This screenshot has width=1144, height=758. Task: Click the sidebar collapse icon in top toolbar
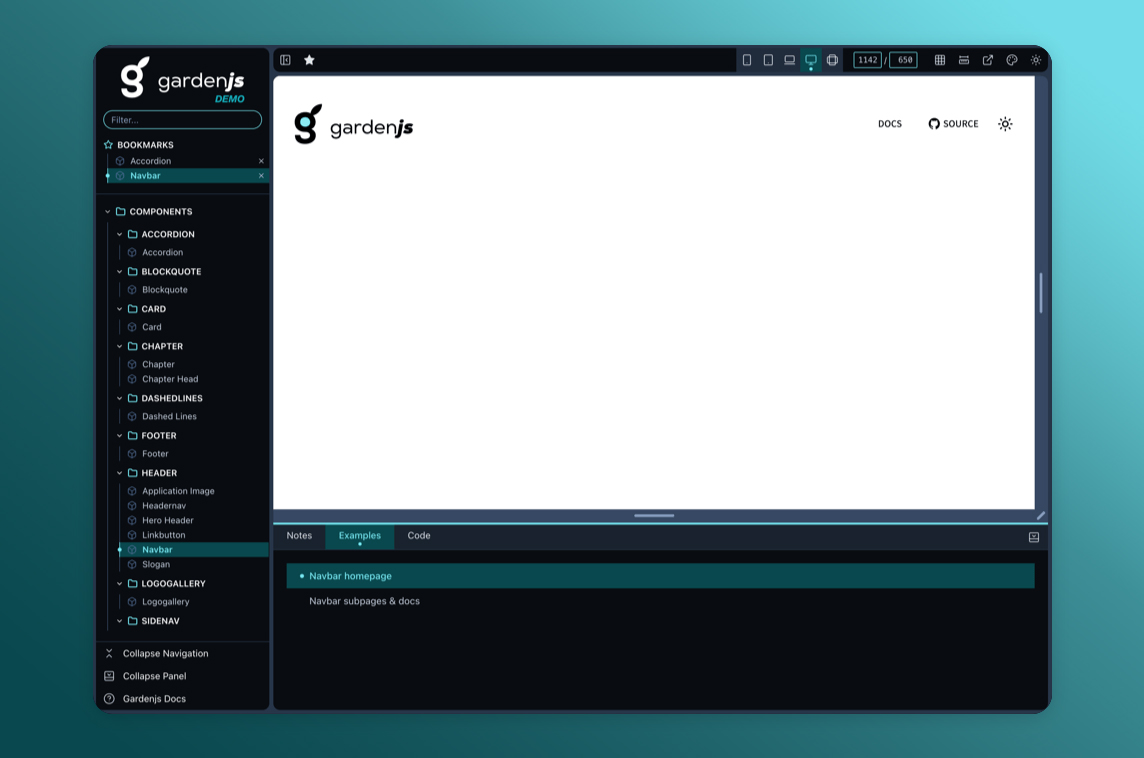click(x=285, y=60)
